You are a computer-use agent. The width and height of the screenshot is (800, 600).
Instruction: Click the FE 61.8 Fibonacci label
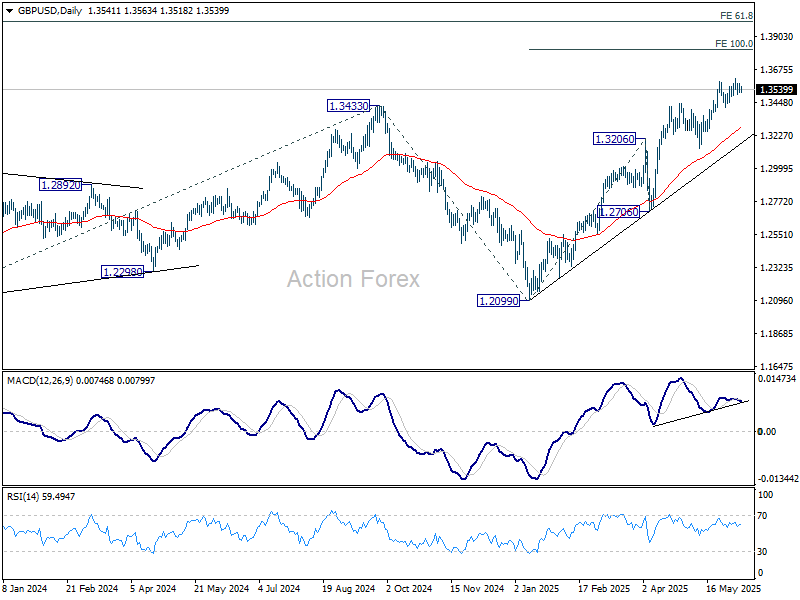(736, 16)
